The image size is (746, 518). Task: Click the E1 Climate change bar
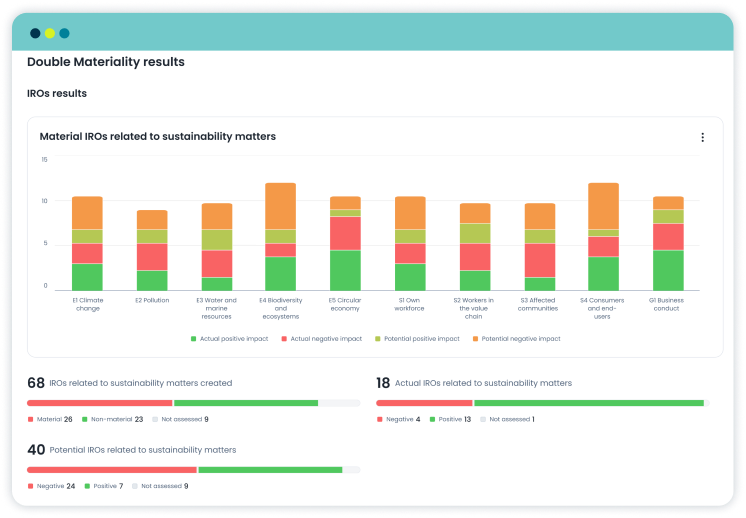[x=87, y=243]
